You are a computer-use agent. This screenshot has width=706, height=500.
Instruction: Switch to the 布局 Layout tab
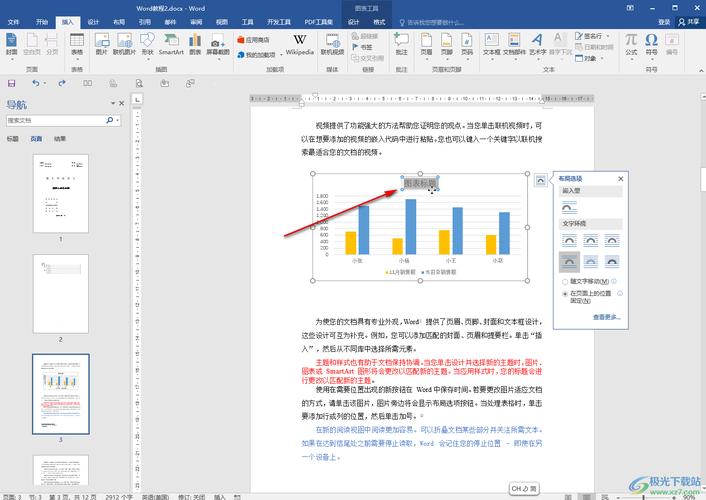coord(119,22)
